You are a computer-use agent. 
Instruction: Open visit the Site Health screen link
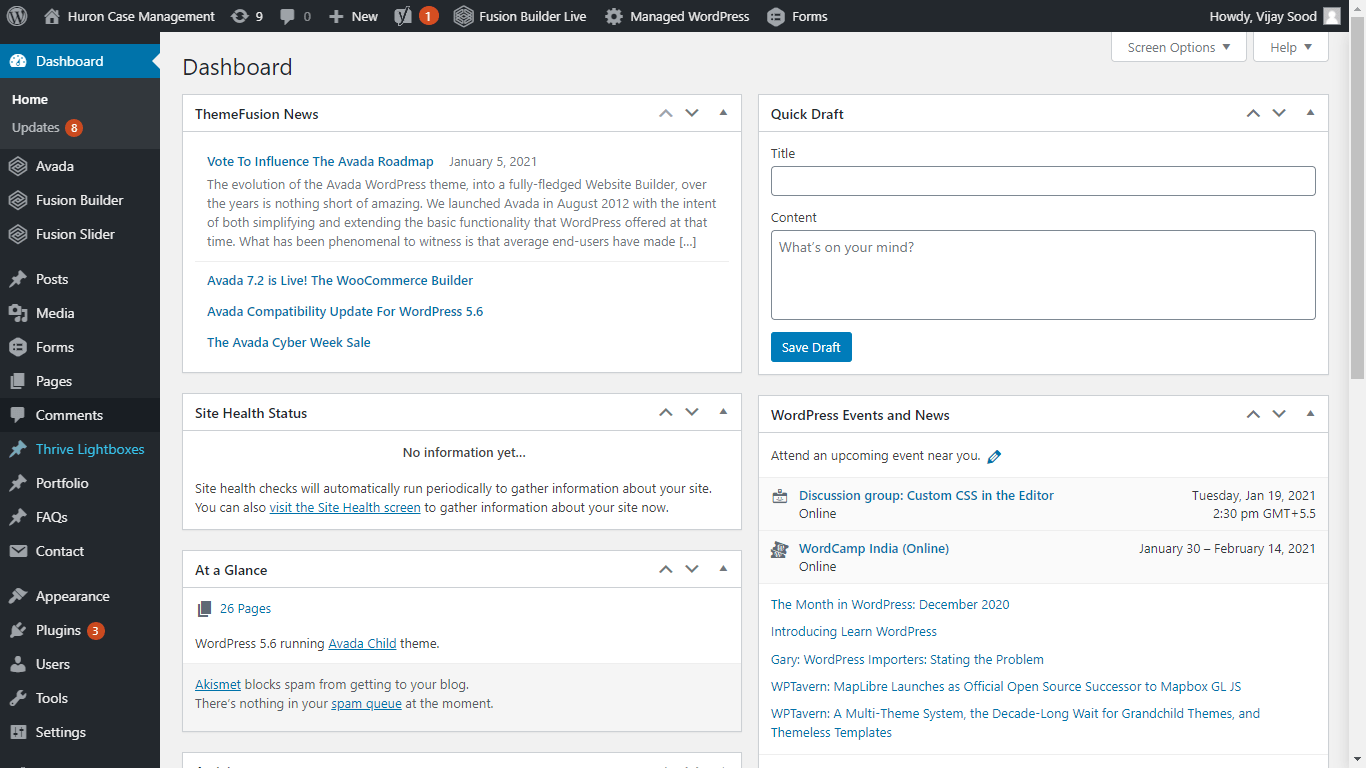click(x=345, y=508)
